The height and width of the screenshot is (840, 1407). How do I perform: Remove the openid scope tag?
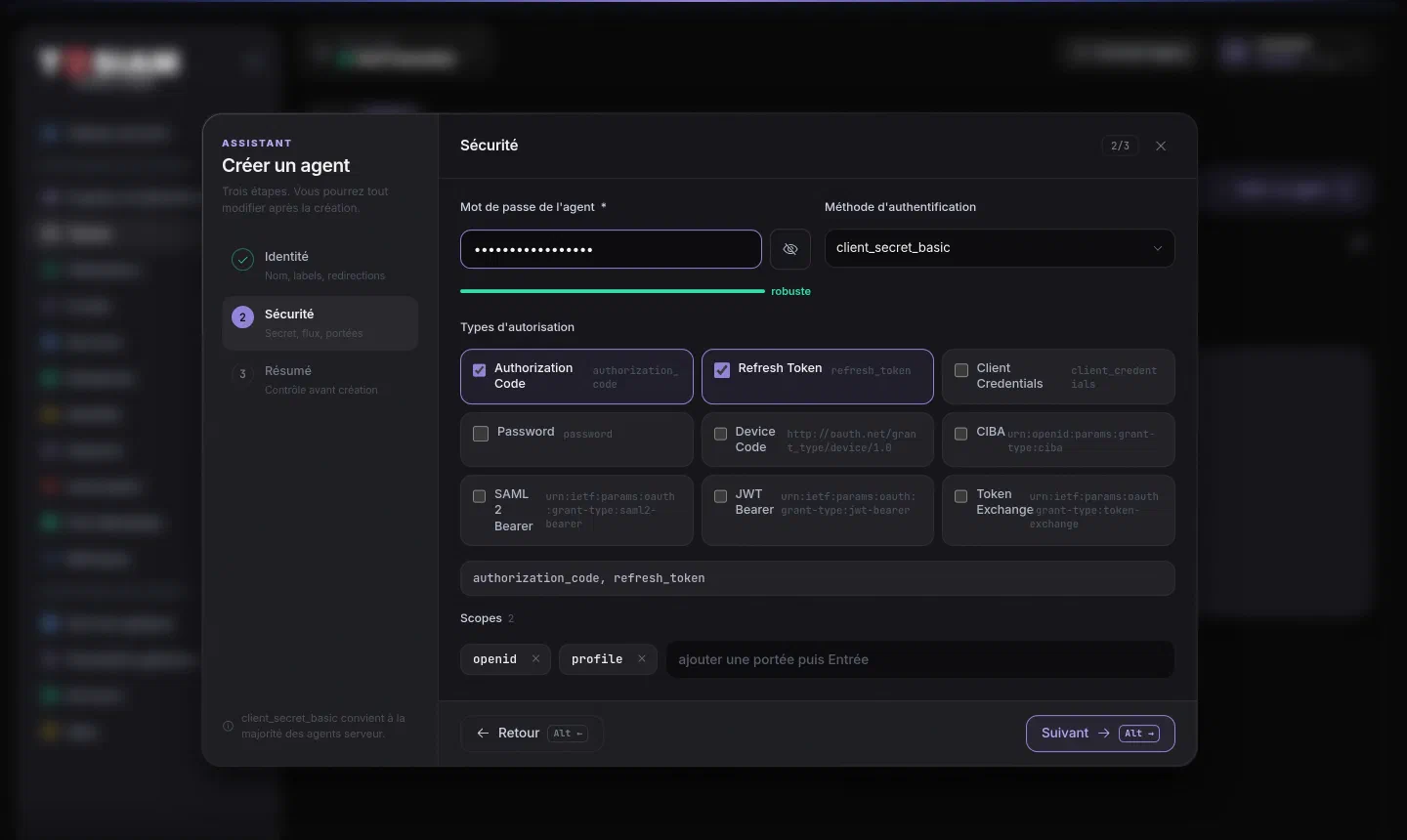[x=535, y=658]
